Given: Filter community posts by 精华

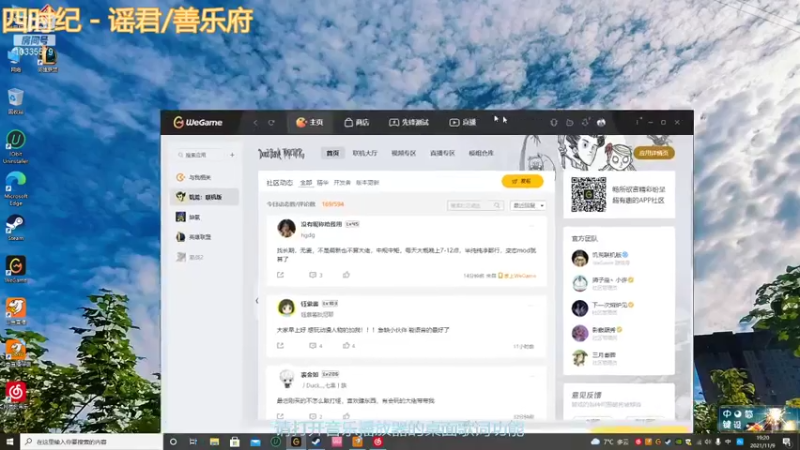Looking at the screenshot, I should tap(322, 183).
